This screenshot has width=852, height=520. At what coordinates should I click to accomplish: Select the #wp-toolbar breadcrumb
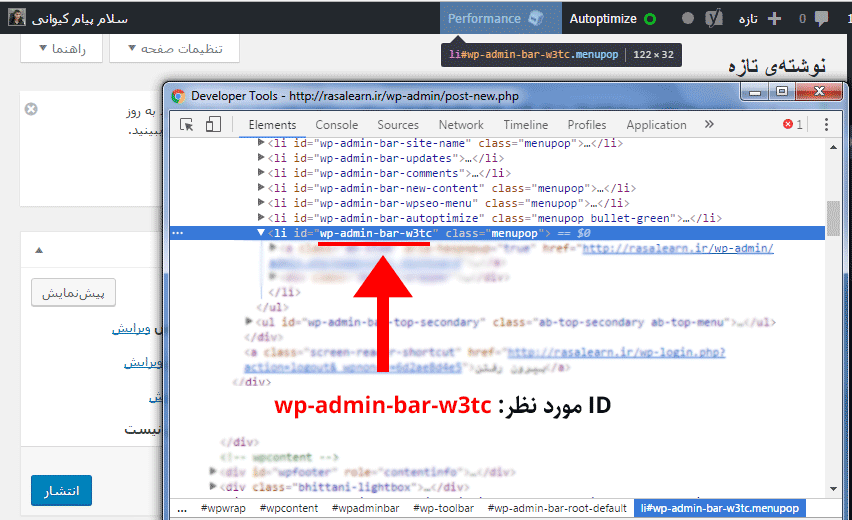tap(443, 508)
